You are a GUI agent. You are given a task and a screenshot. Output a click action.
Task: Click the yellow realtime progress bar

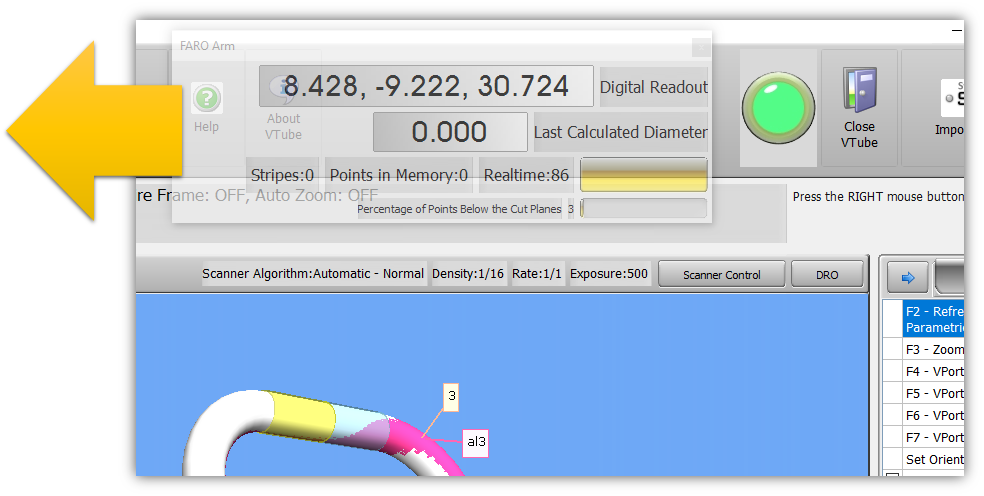(x=643, y=175)
